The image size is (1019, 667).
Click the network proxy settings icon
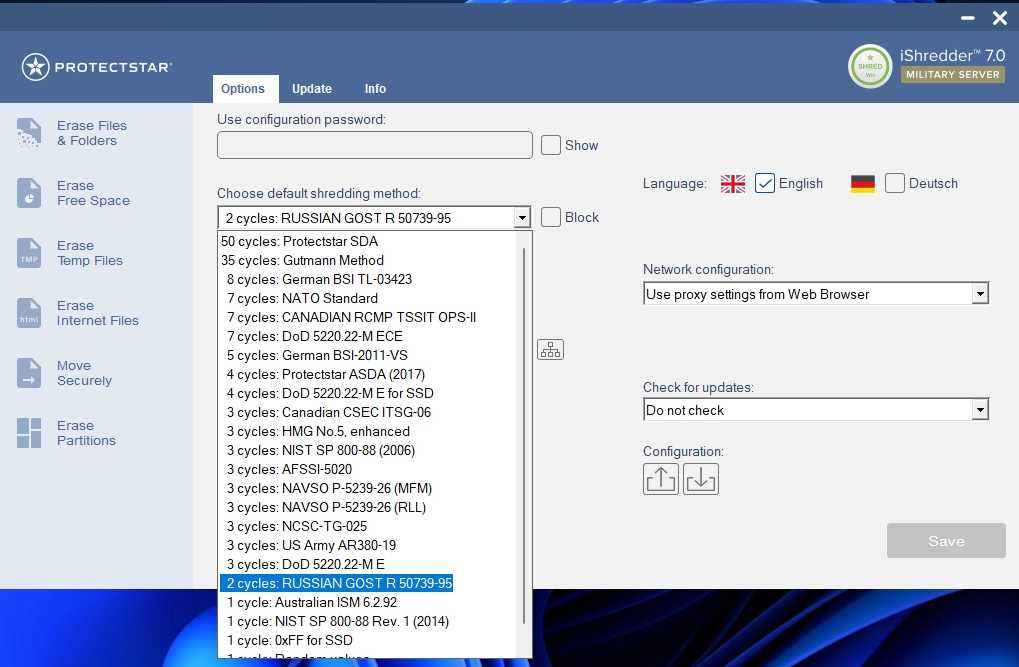click(550, 349)
